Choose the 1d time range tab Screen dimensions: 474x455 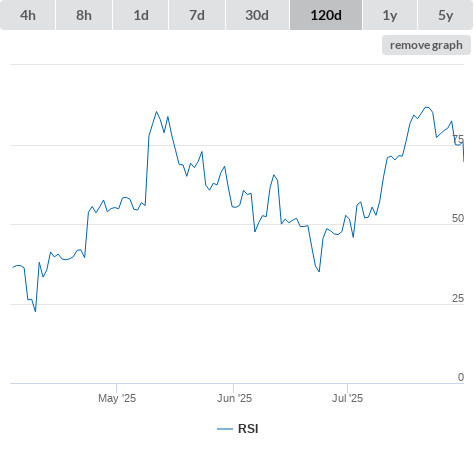tap(141, 15)
